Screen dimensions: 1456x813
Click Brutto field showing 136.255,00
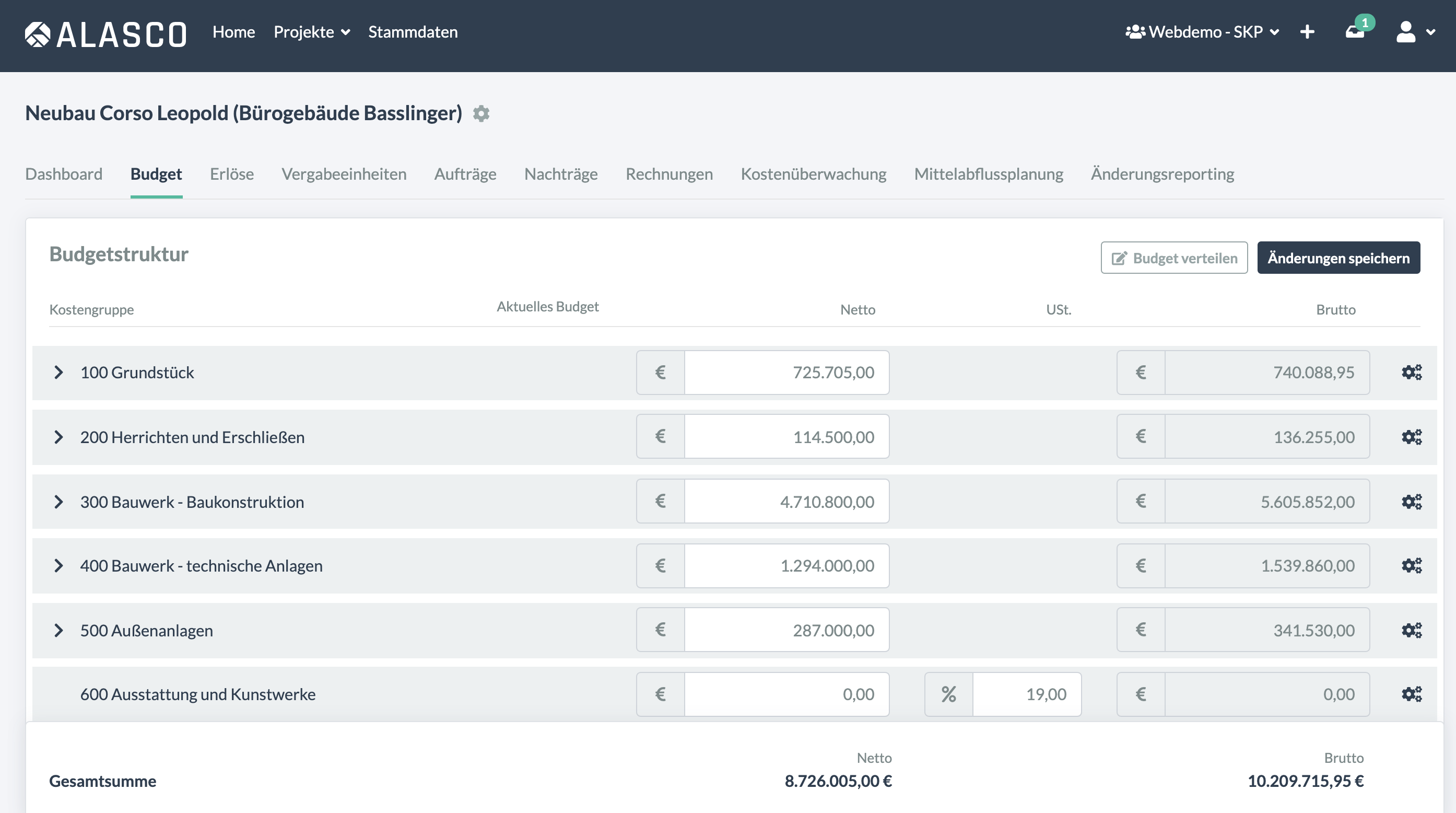pyautogui.click(x=1266, y=436)
